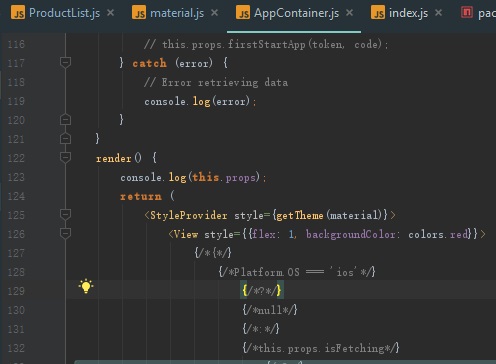
Task: Collapse the StyleProvider fold on line 125
Action: 65,214
